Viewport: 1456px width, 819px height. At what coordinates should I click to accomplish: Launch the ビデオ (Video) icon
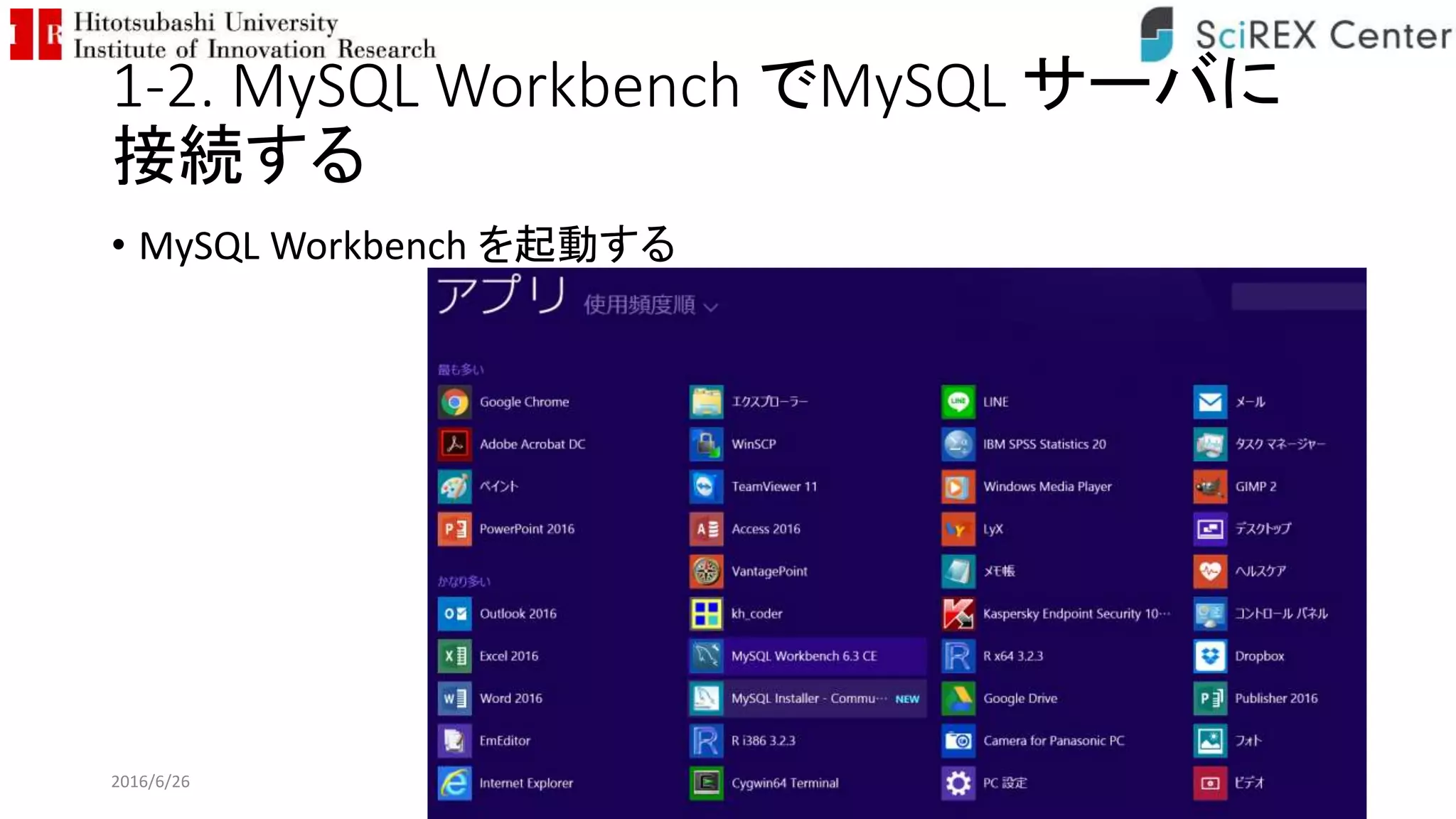1210,783
